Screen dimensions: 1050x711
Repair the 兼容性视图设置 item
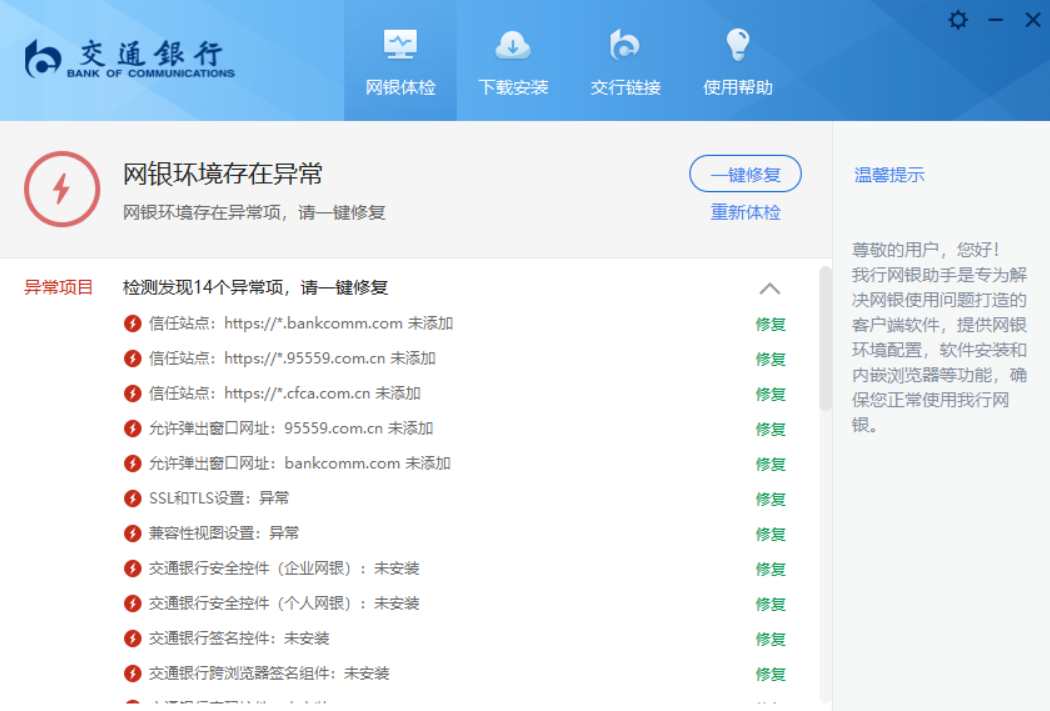[770, 534]
